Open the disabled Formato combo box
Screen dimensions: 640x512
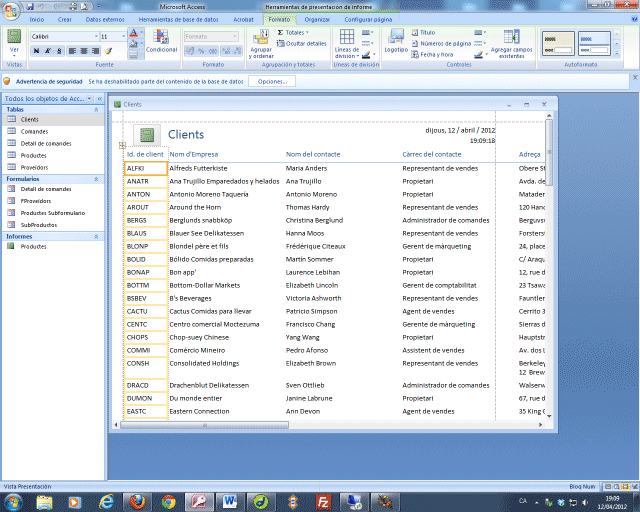211,36
